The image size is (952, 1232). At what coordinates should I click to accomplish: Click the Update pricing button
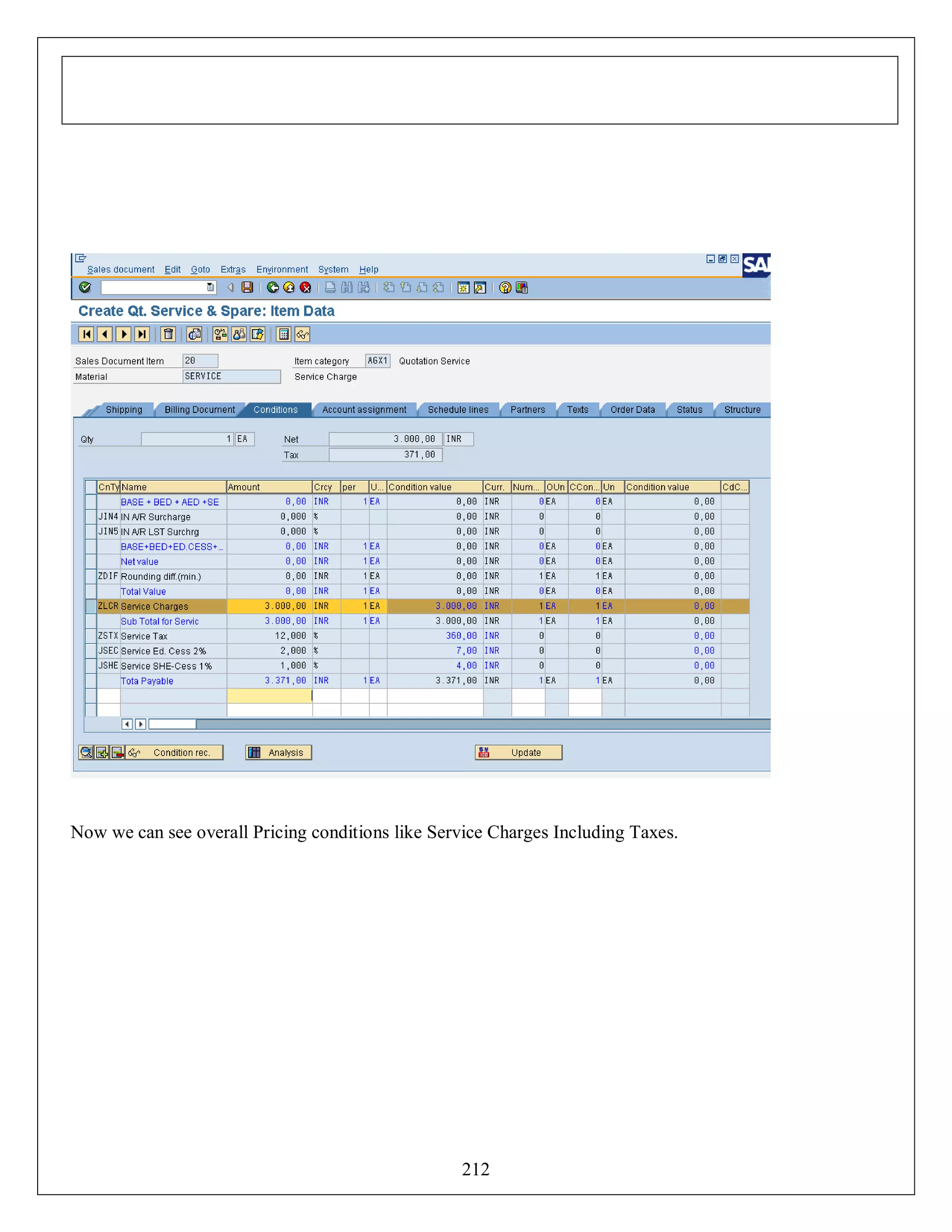pos(518,753)
